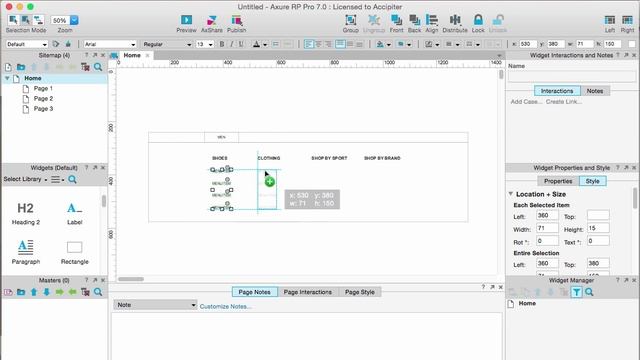Click the widget Name input field
This screenshot has width=640, height=360.
[x=571, y=76]
